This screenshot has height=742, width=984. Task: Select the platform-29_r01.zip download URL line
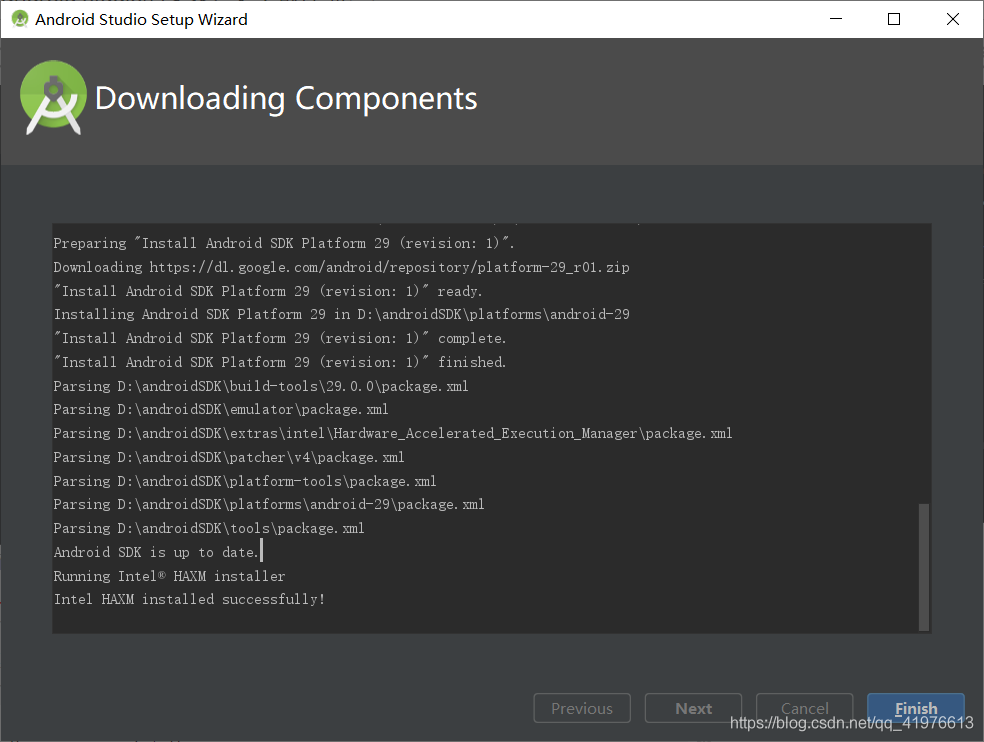[x=343, y=267]
